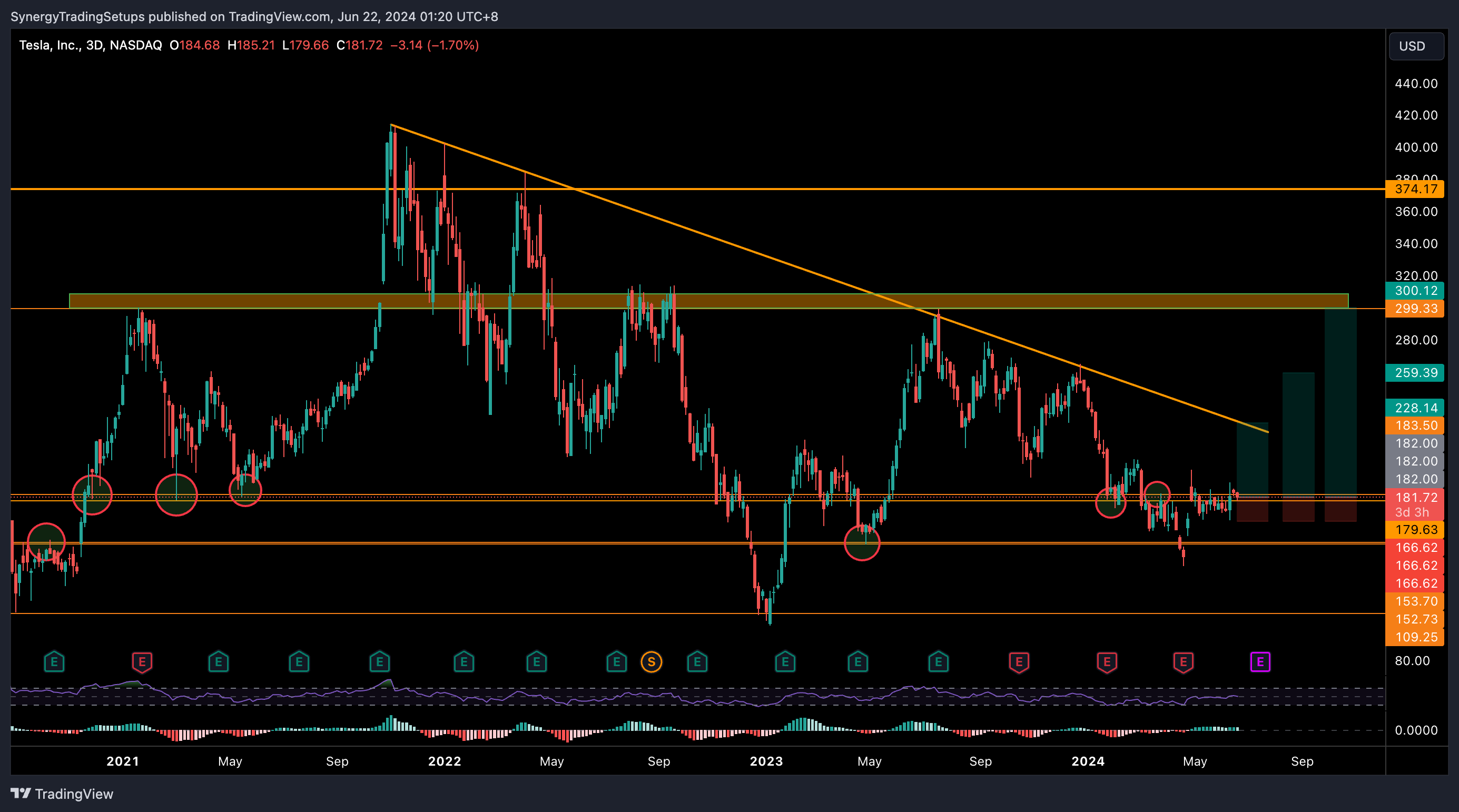Select the 374.17 orange price label
The width and height of the screenshot is (1459, 812).
pos(1415,189)
